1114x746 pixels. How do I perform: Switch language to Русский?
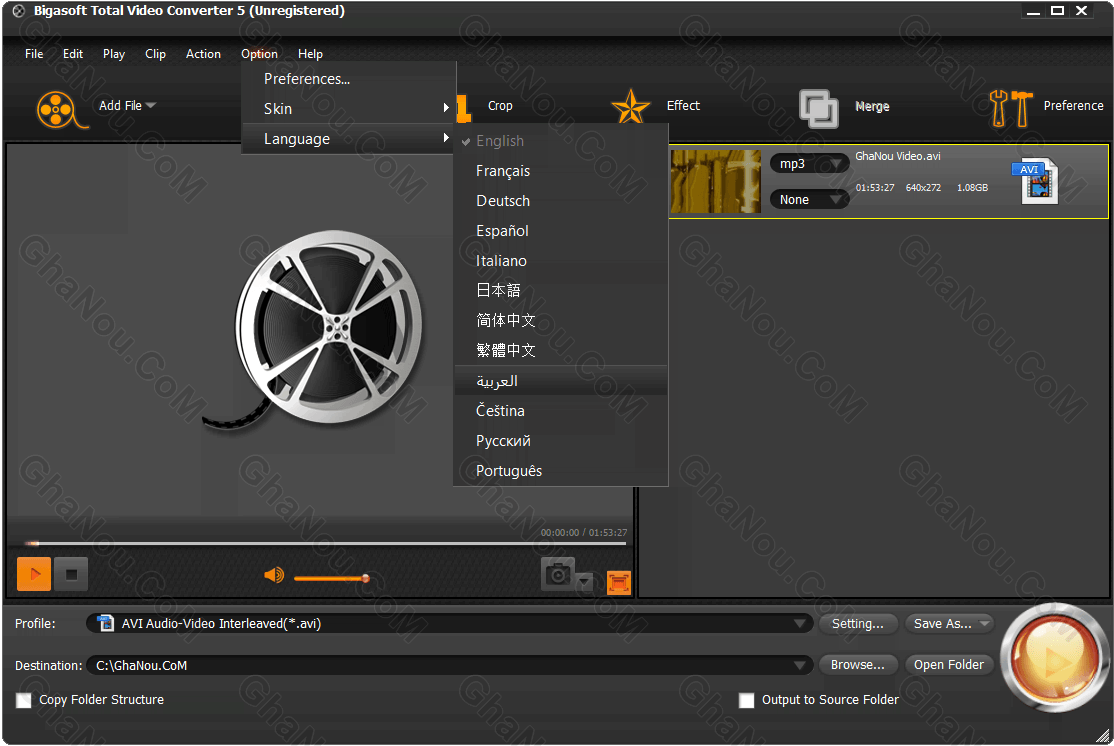[x=561, y=440]
